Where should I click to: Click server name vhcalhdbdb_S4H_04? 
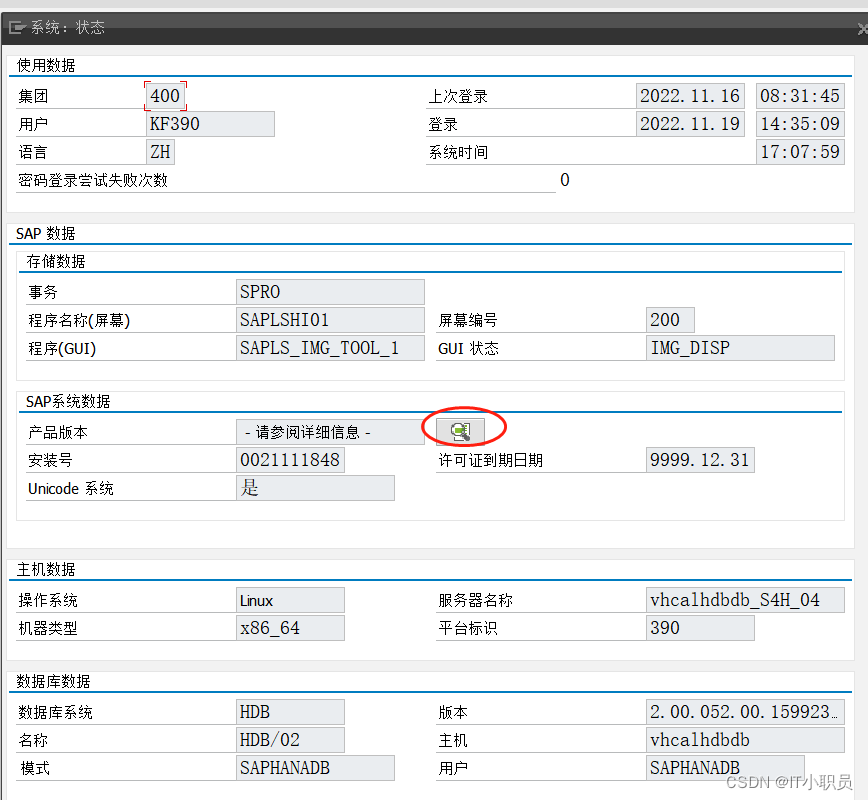click(x=745, y=600)
